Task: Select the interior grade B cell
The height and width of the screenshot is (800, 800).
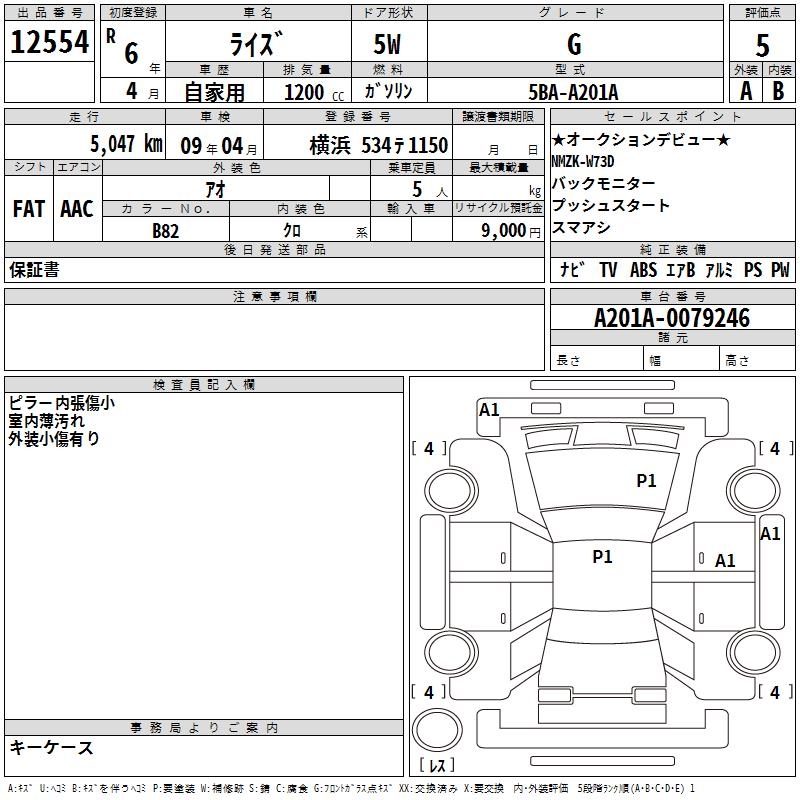Action: click(779, 91)
